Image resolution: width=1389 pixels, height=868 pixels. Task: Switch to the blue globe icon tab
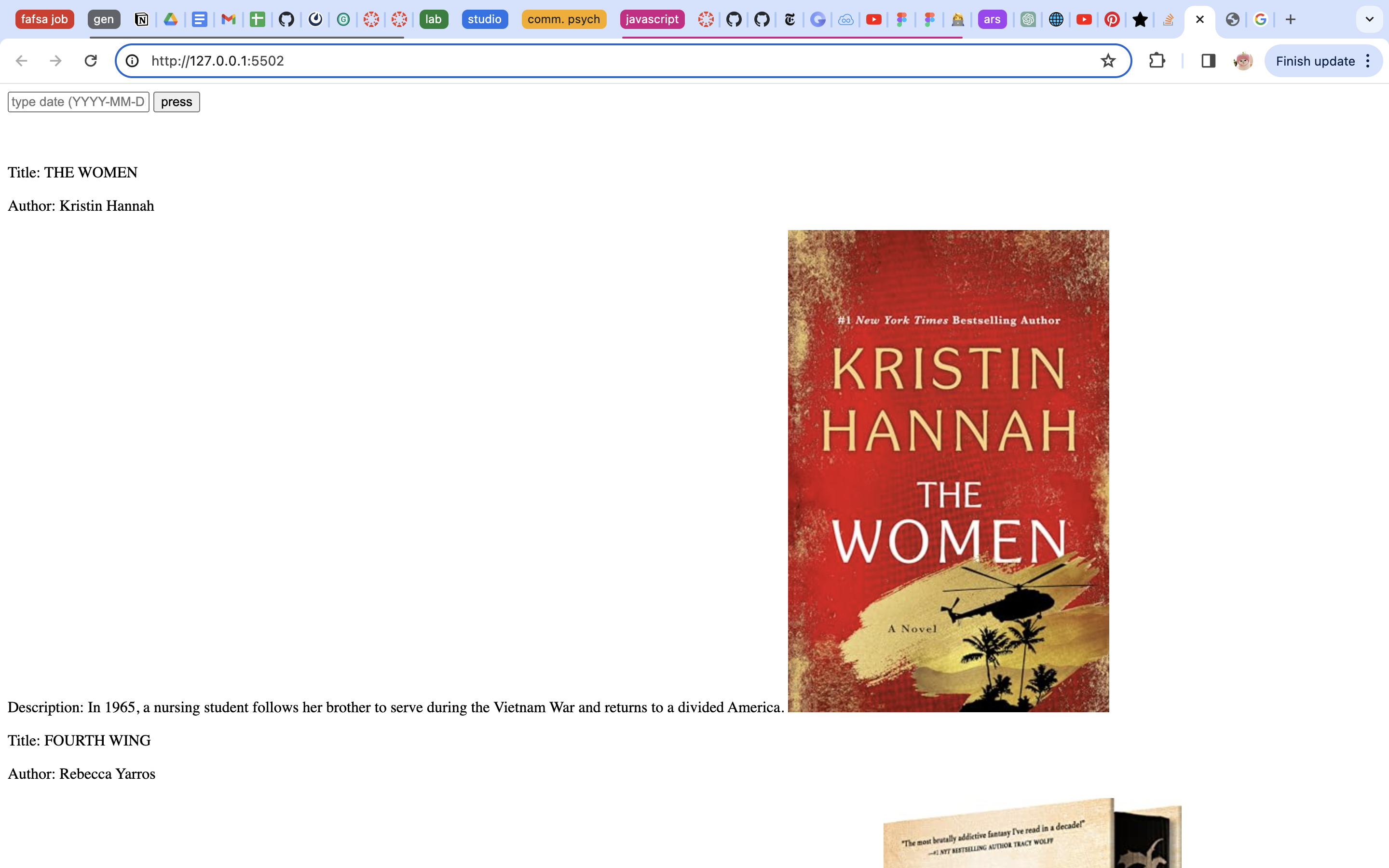click(x=1056, y=19)
